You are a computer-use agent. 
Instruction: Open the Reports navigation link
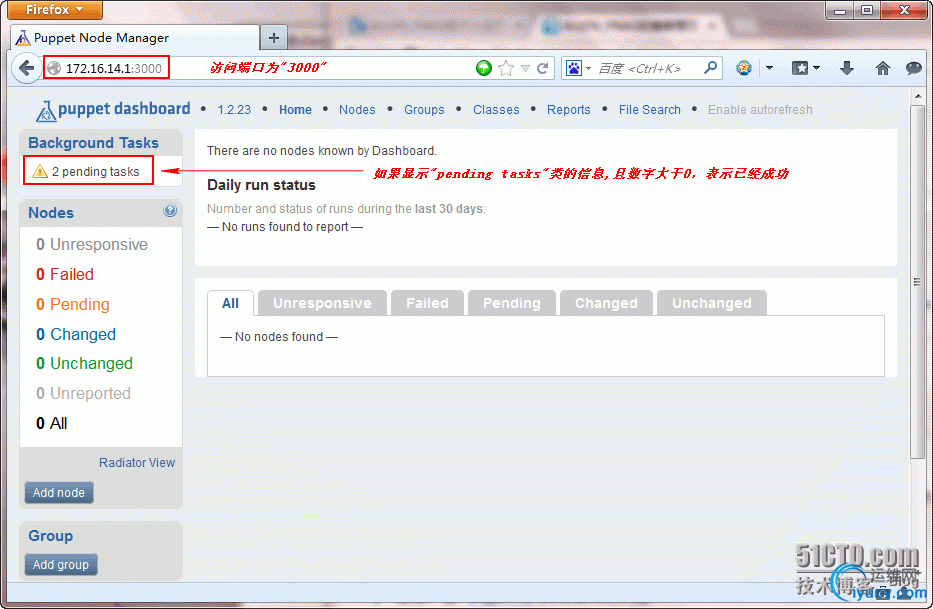569,110
